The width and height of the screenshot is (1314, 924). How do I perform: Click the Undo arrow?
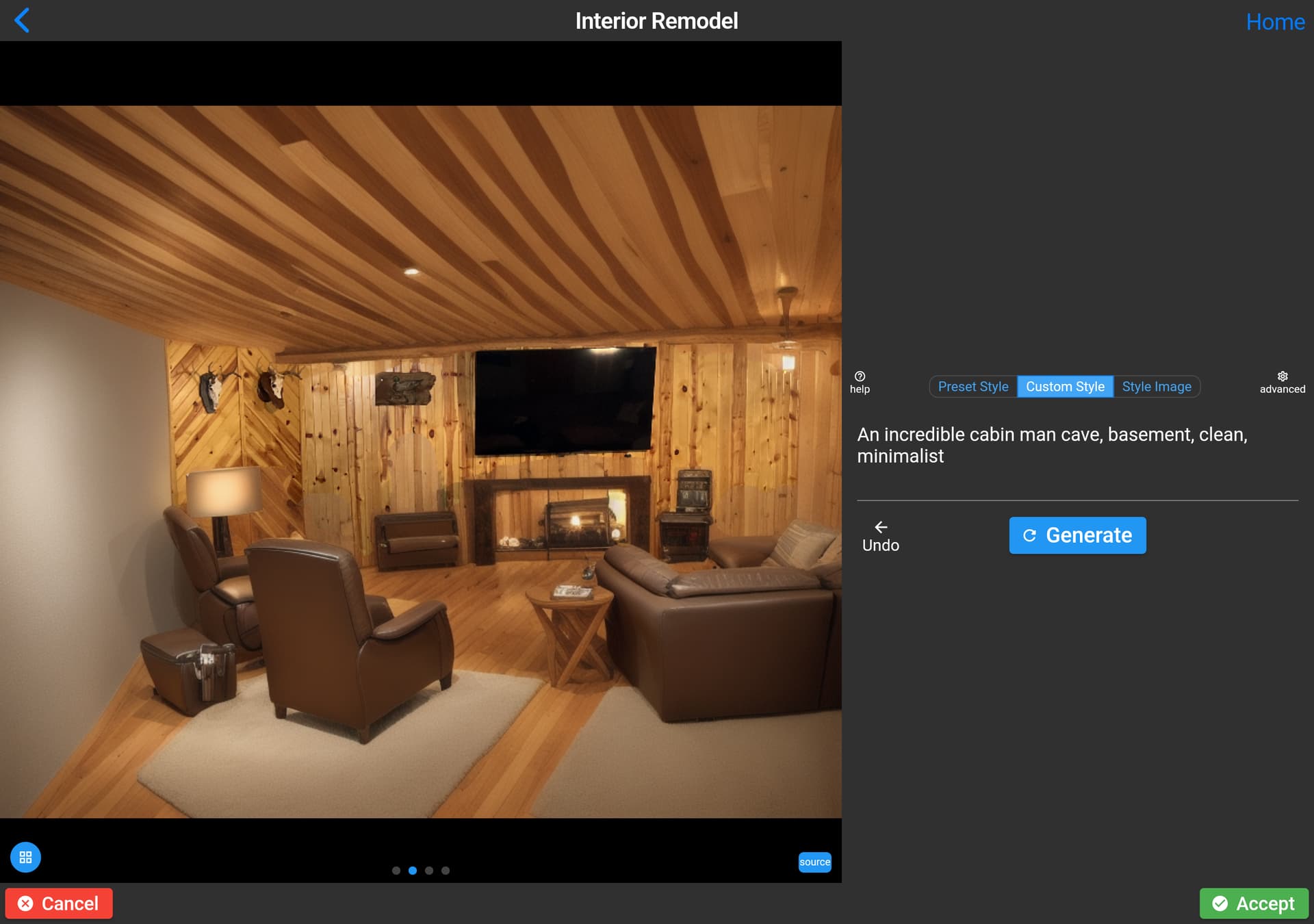880,536
